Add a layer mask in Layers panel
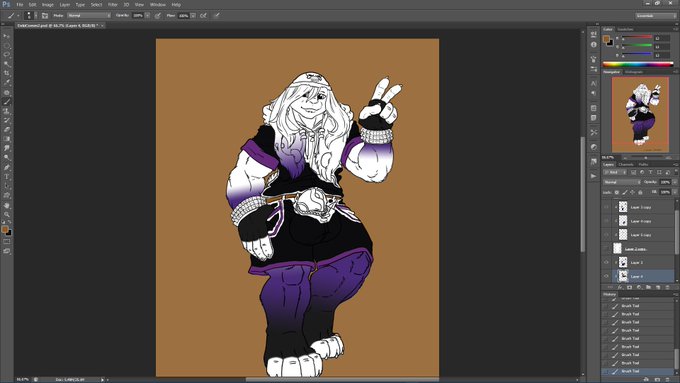Screen dimensions: 680x383 coord(629,287)
